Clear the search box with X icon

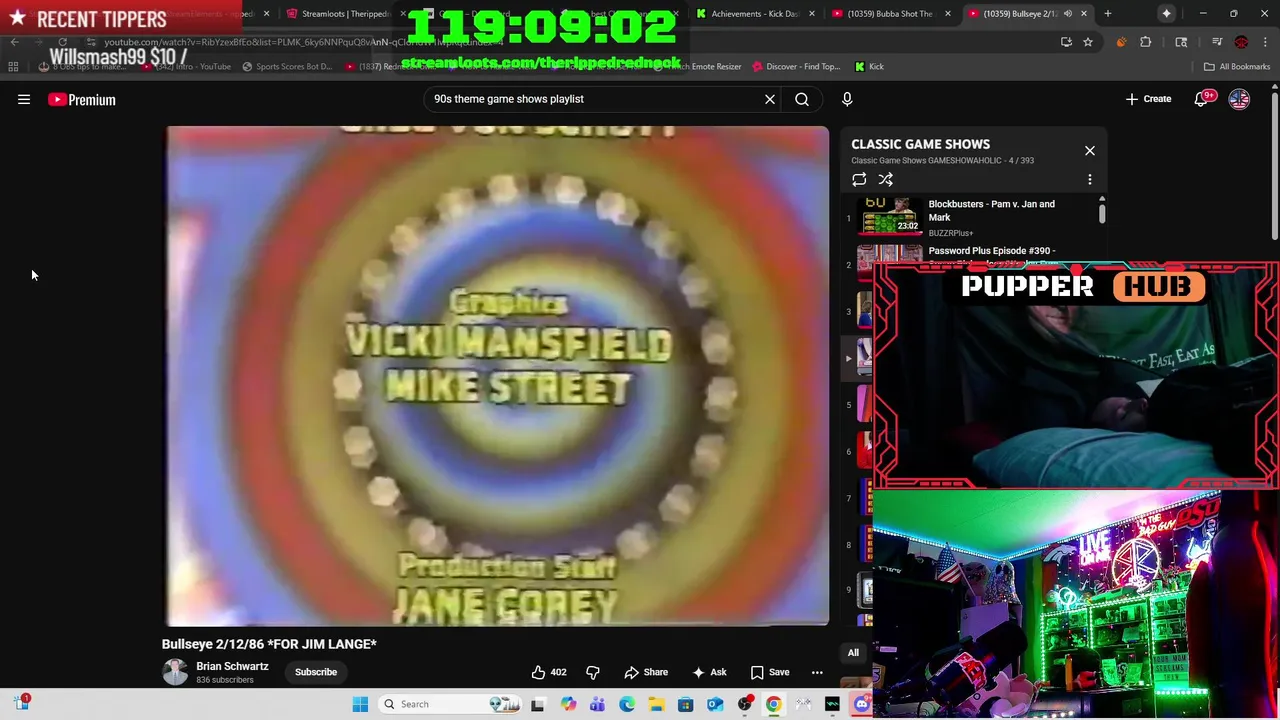click(x=770, y=99)
